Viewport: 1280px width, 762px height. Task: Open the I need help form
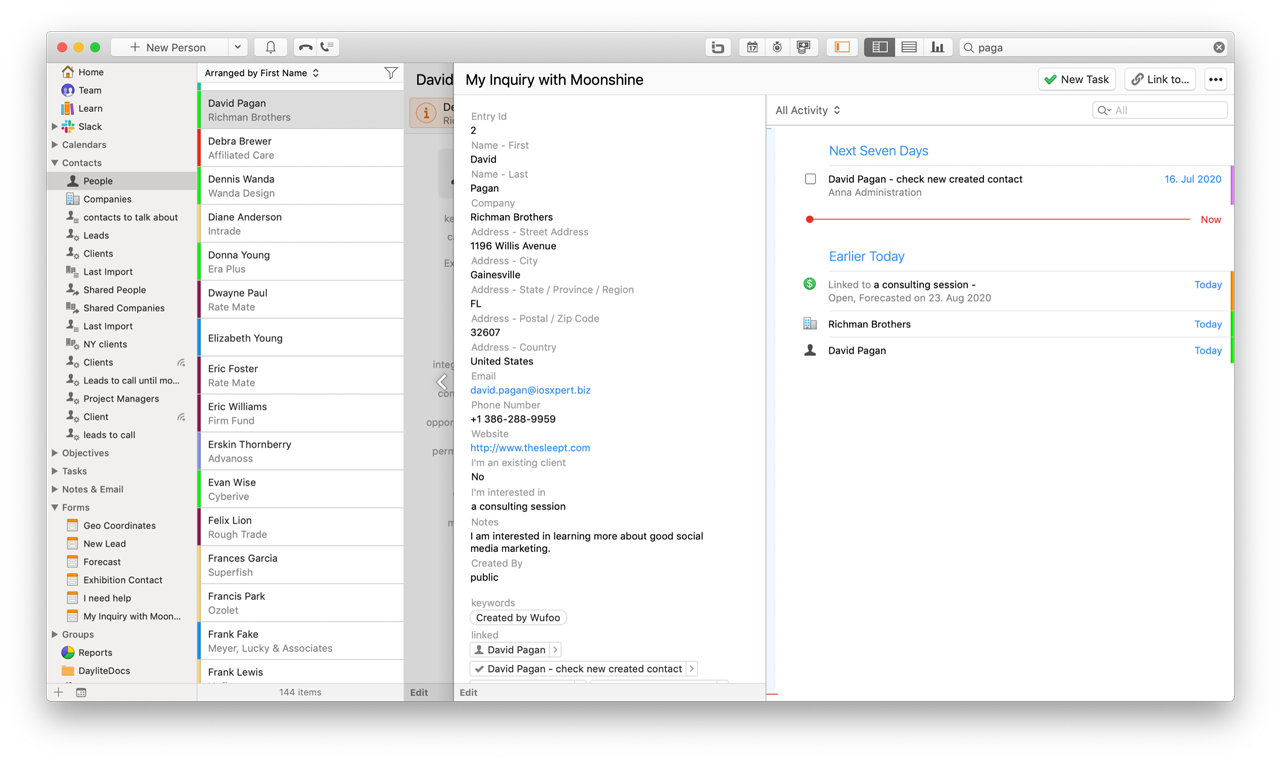(x=107, y=598)
